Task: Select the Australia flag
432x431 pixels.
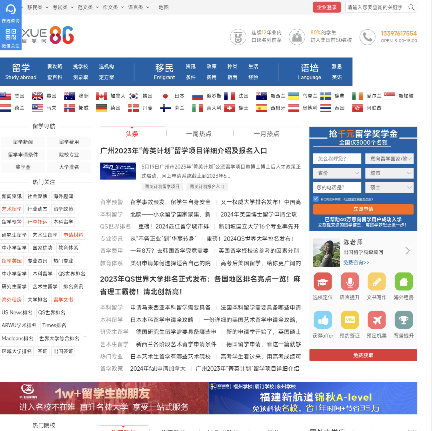Action: (69, 96)
